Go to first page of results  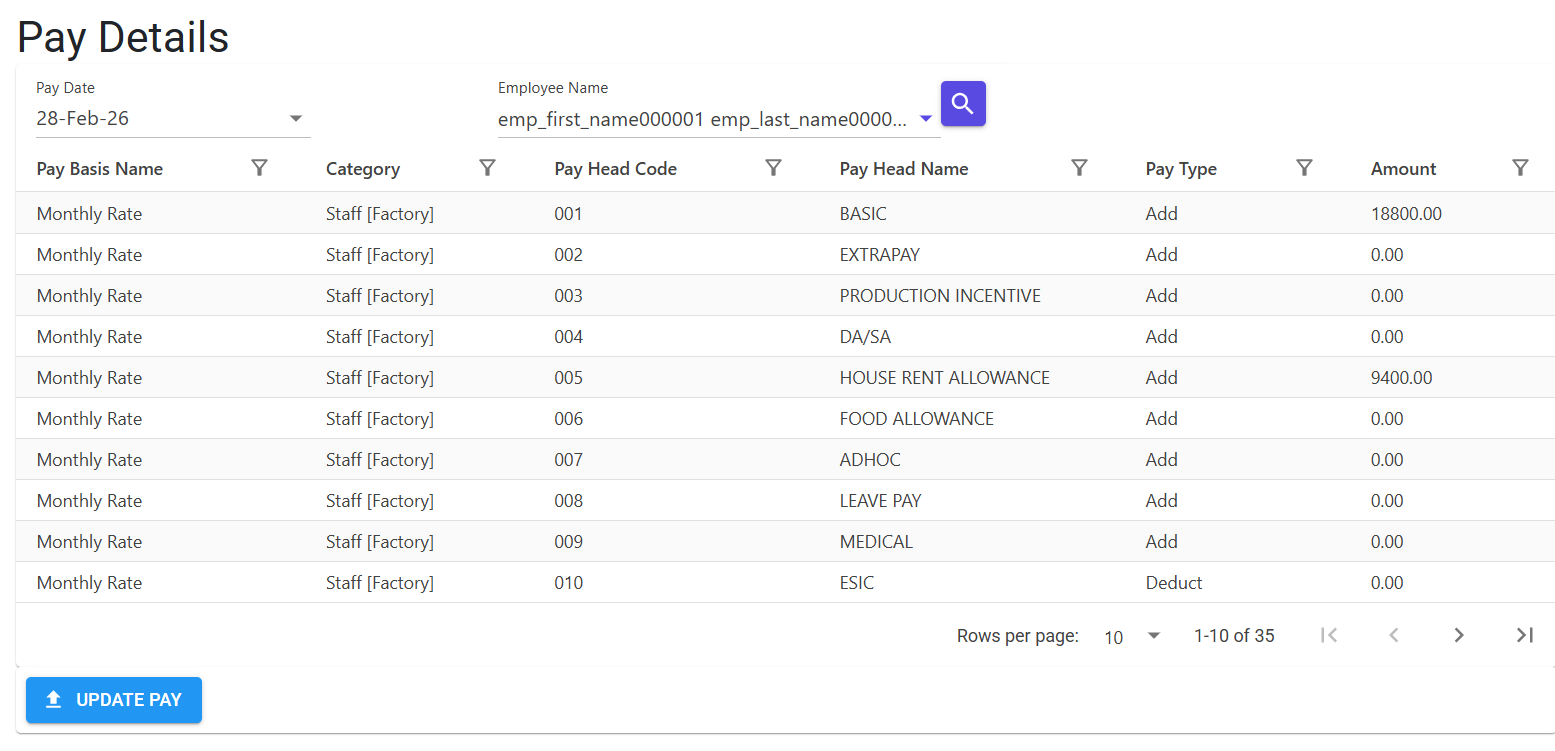[x=1329, y=635]
